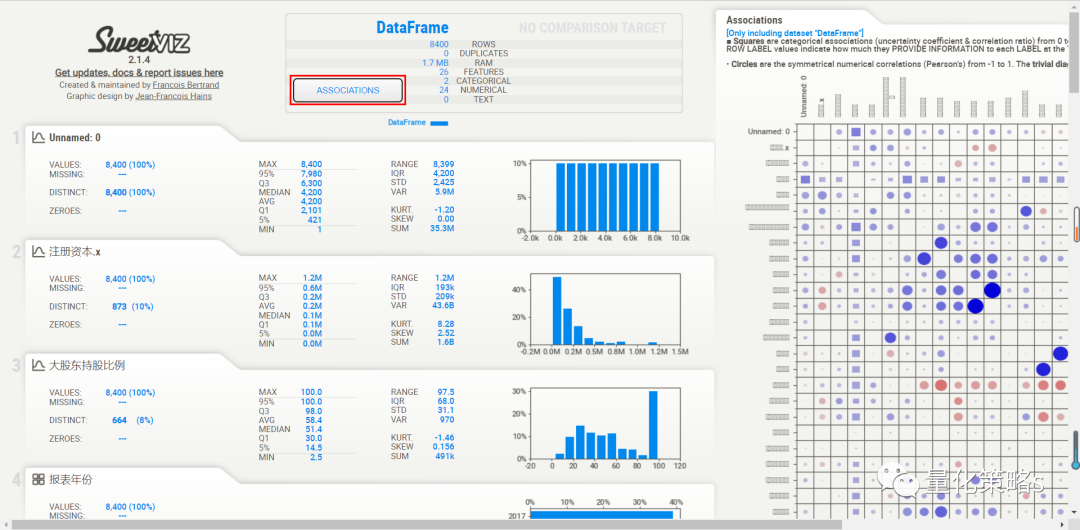Screen dimensions: 1080x530
Task: Click the Associations panel title
Action: coord(754,20)
